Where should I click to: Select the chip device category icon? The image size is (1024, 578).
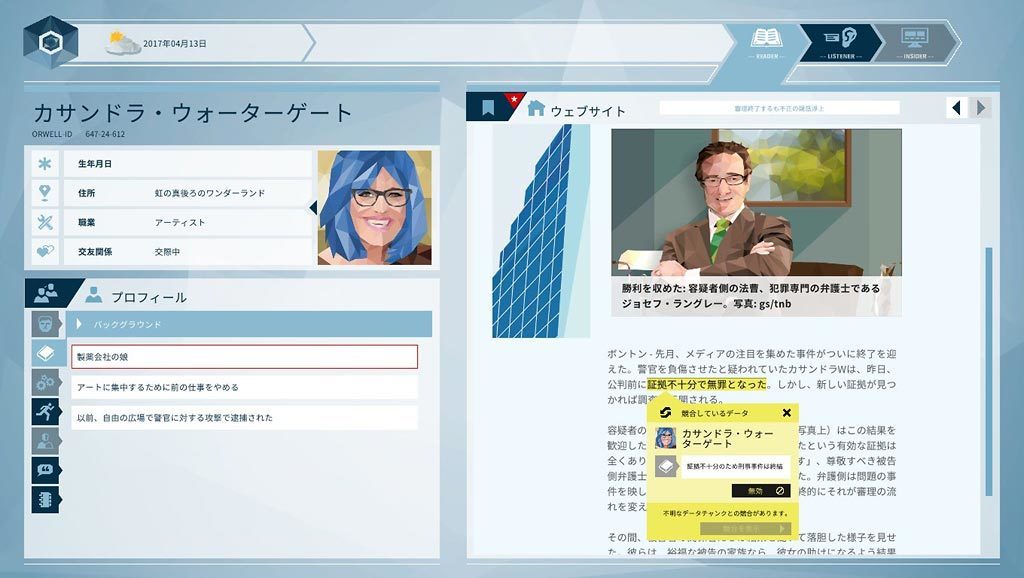point(45,500)
